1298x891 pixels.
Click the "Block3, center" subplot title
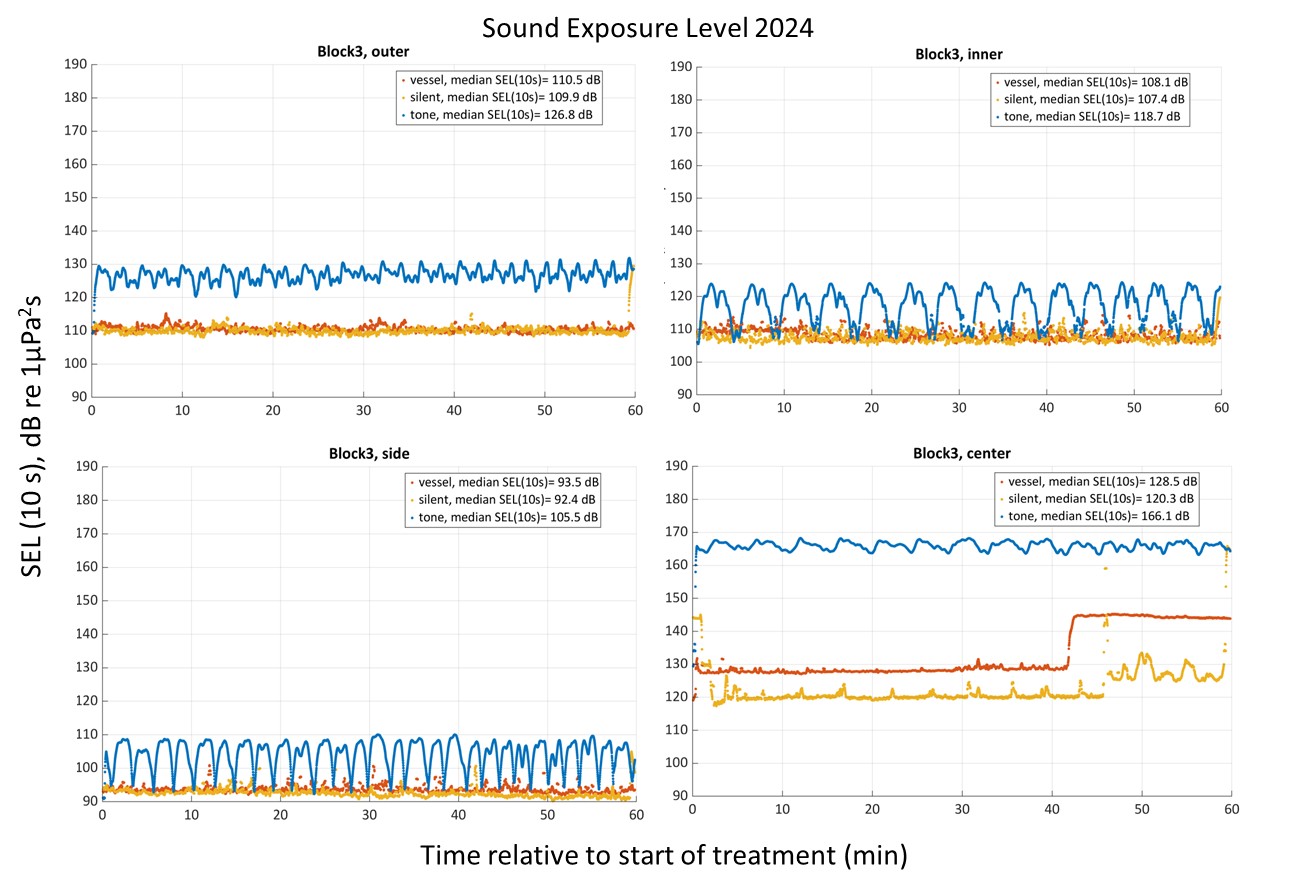point(961,453)
